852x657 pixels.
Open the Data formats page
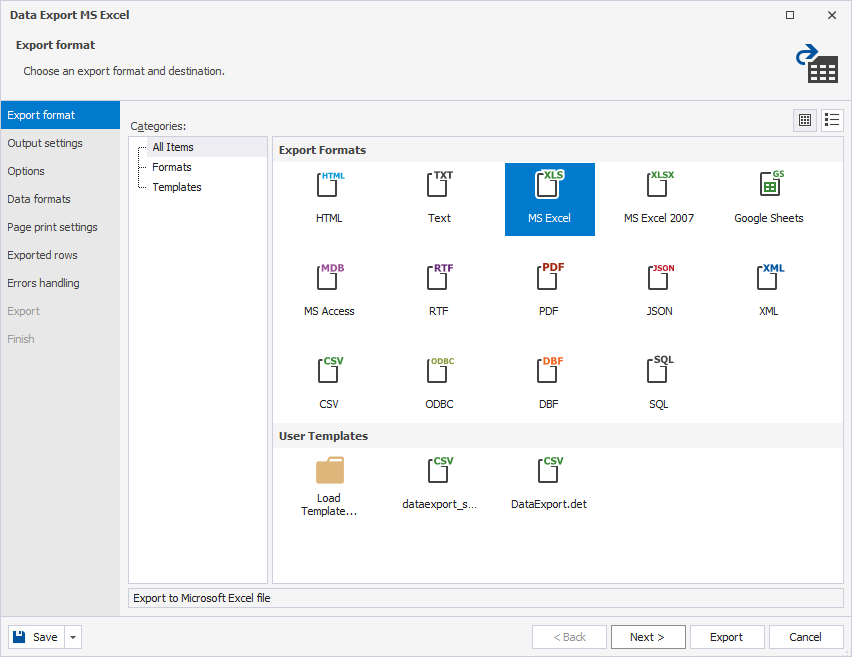pos(39,199)
